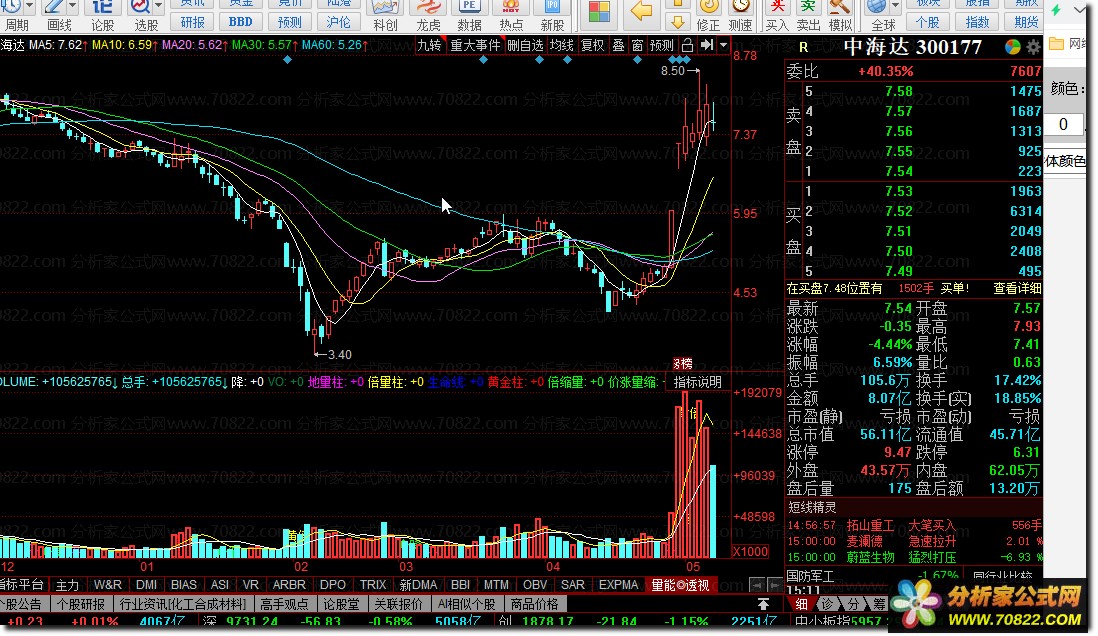This screenshot has width=1098, height=636.
Task: Switch to the BIAS indicator tab
Action: click(x=183, y=585)
